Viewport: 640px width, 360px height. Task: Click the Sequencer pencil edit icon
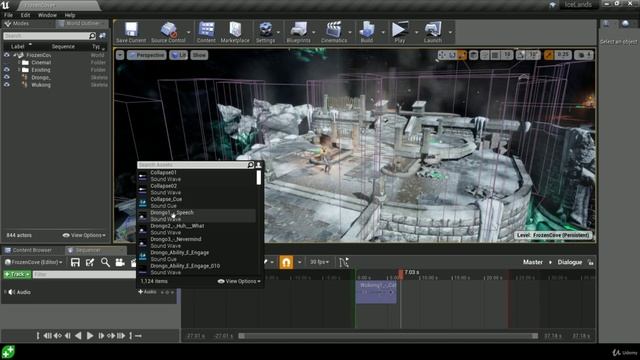(x=90, y=262)
